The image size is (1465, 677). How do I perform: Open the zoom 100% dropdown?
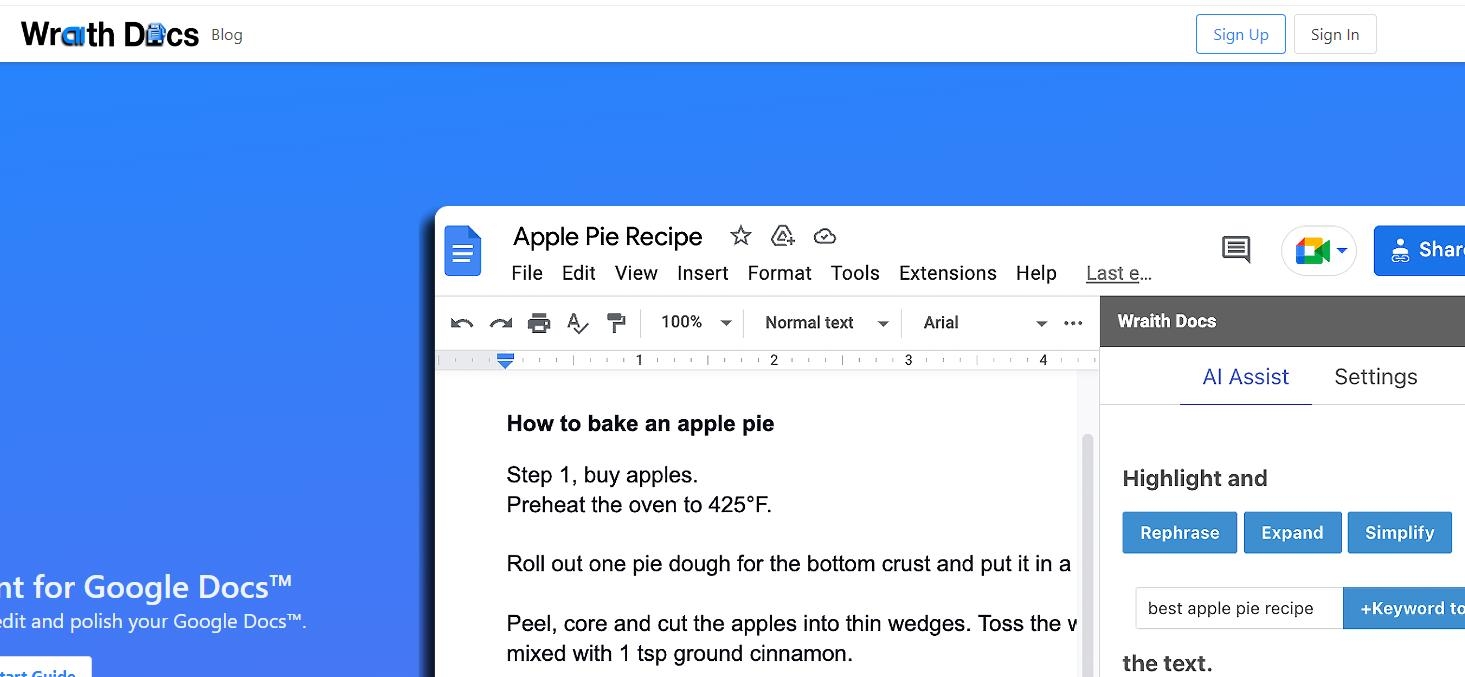pos(696,322)
